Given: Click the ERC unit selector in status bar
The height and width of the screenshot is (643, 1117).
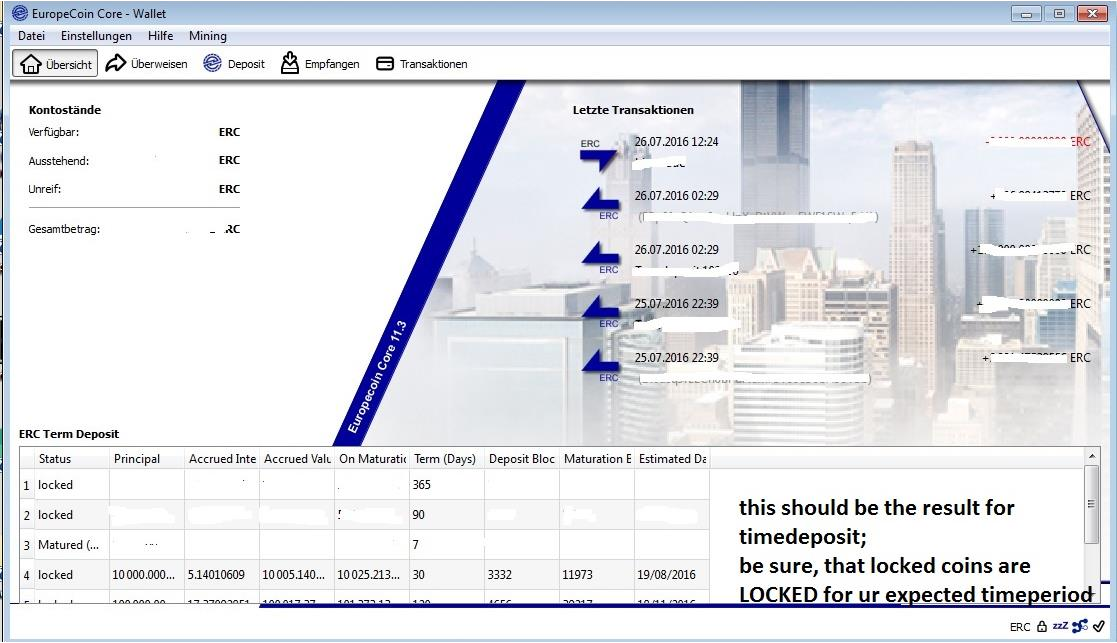Looking at the screenshot, I should (1019, 627).
